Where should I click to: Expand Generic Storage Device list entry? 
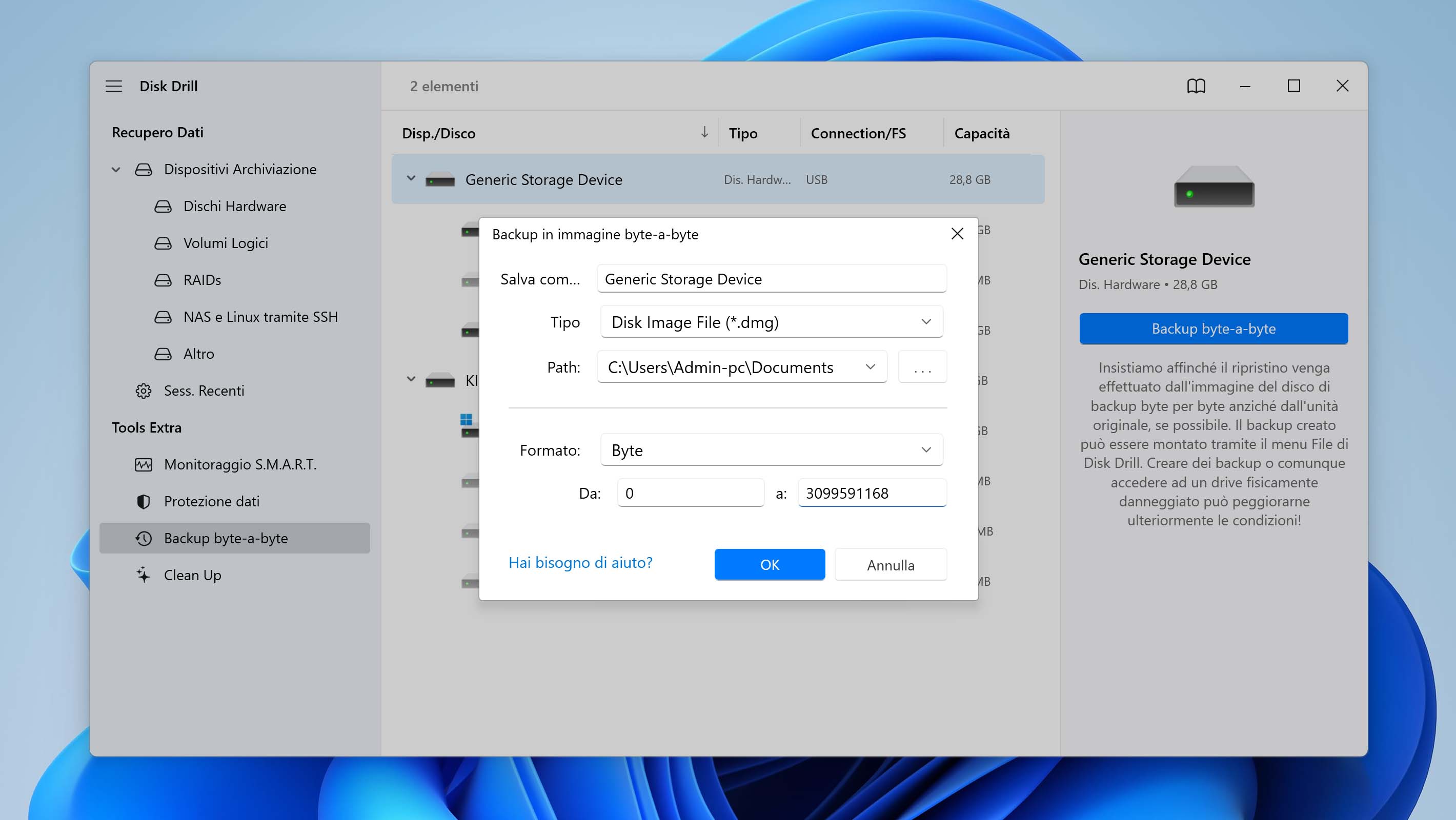tap(410, 179)
